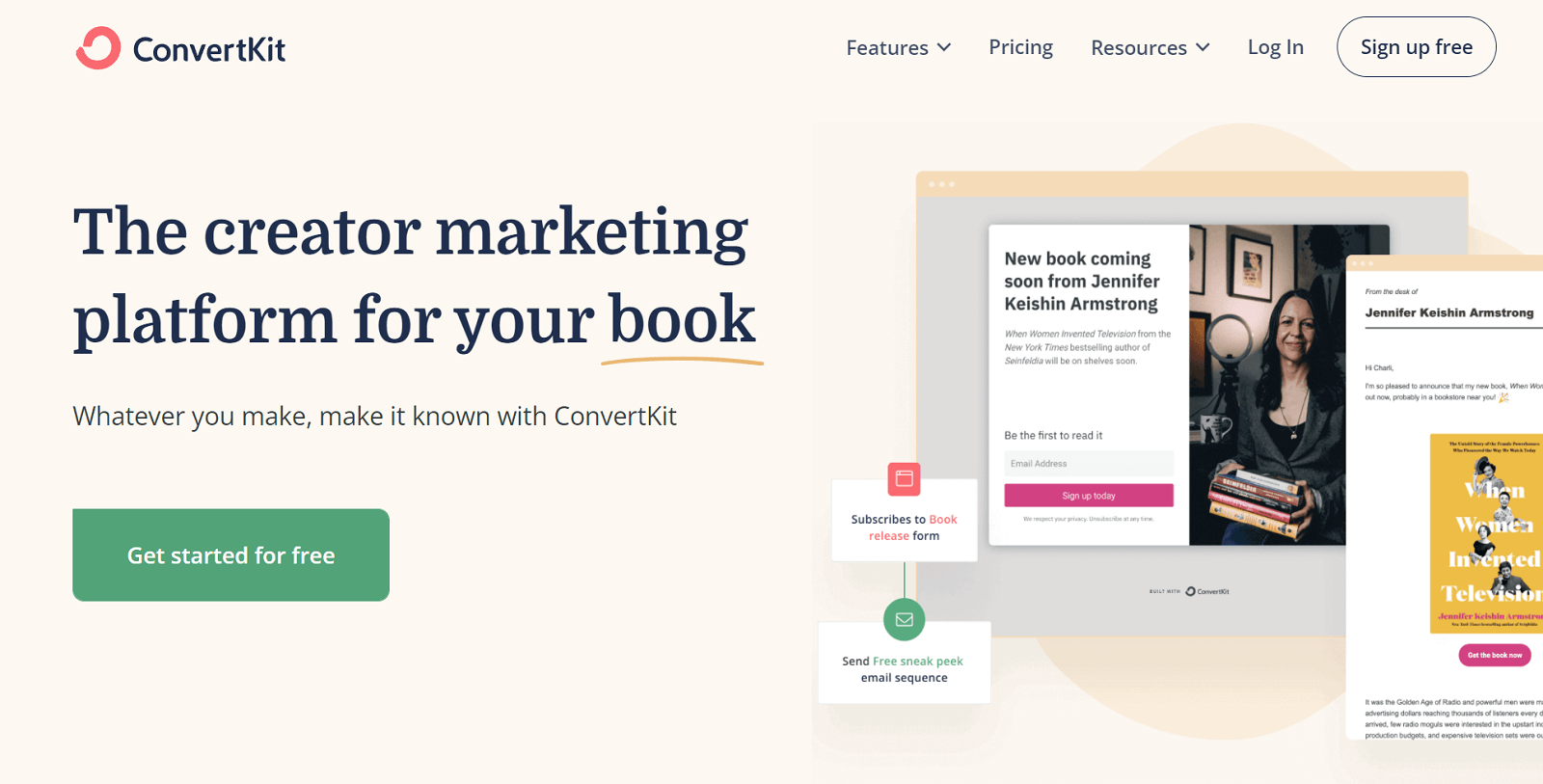
Task: Go to the Pricing page
Action: pyautogui.click(x=1020, y=47)
